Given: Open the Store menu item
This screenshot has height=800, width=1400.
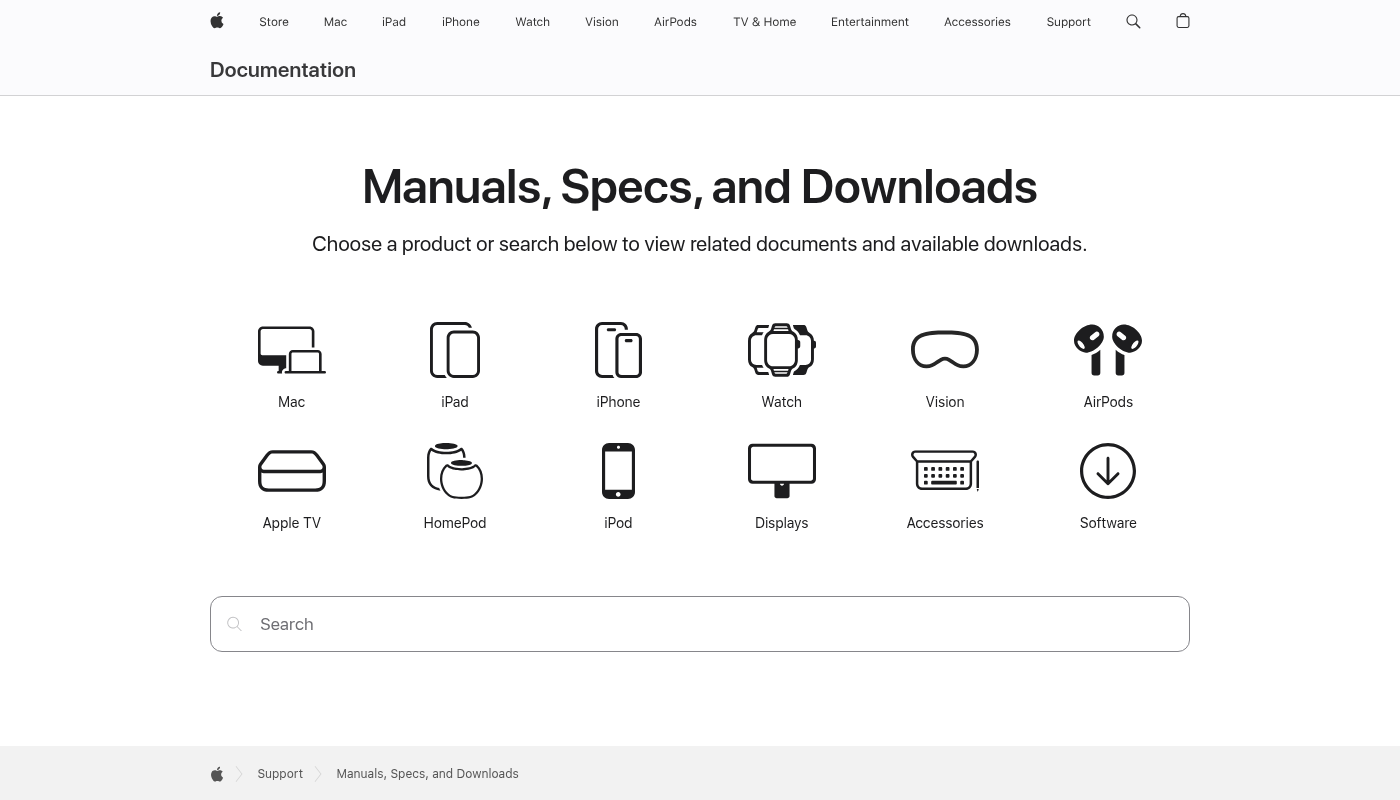Looking at the screenshot, I should coord(274,22).
